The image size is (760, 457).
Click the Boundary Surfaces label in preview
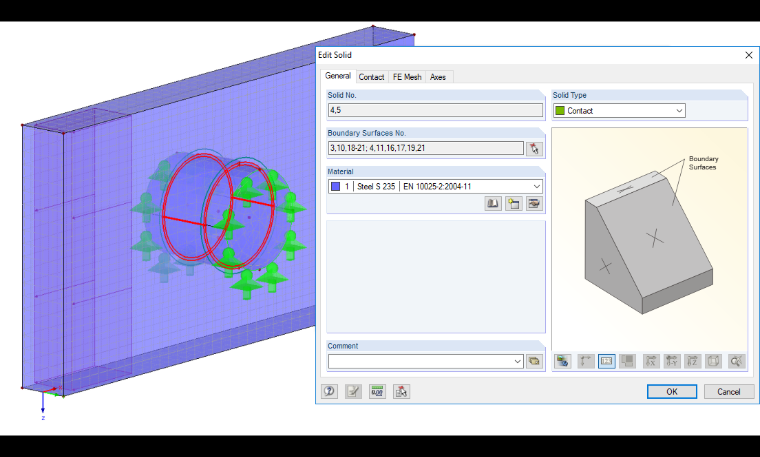pyautogui.click(x=703, y=163)
